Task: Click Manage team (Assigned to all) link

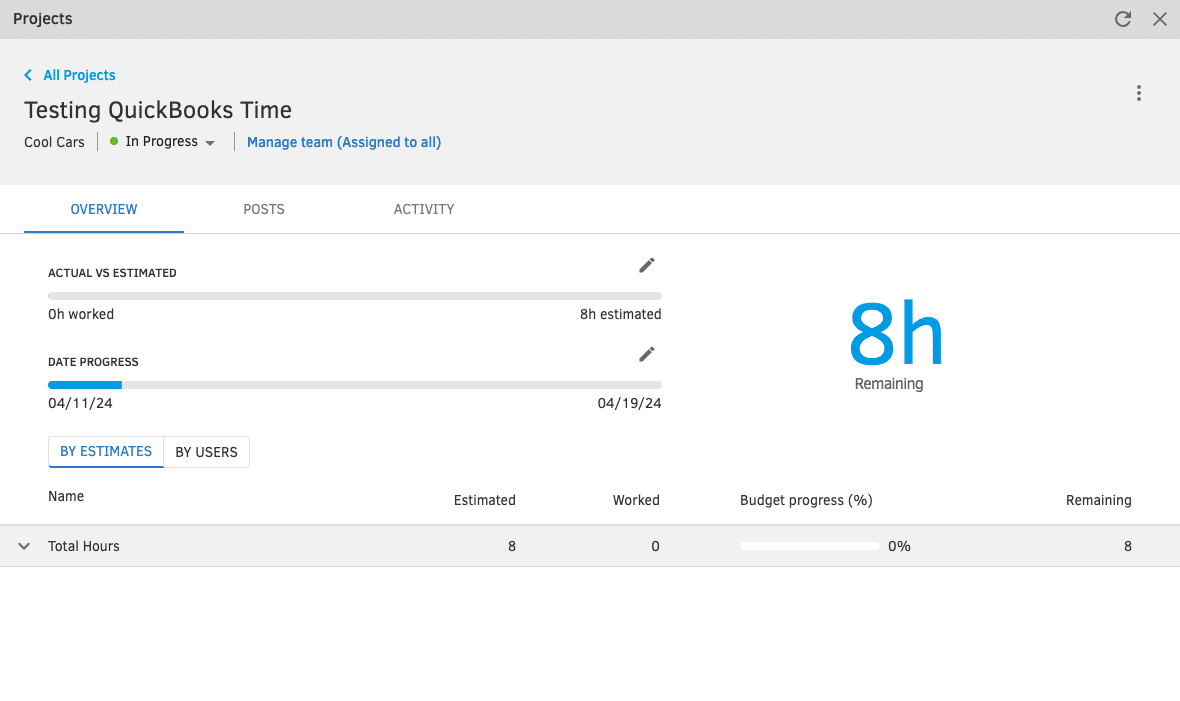Action: [x=344, y=142]
